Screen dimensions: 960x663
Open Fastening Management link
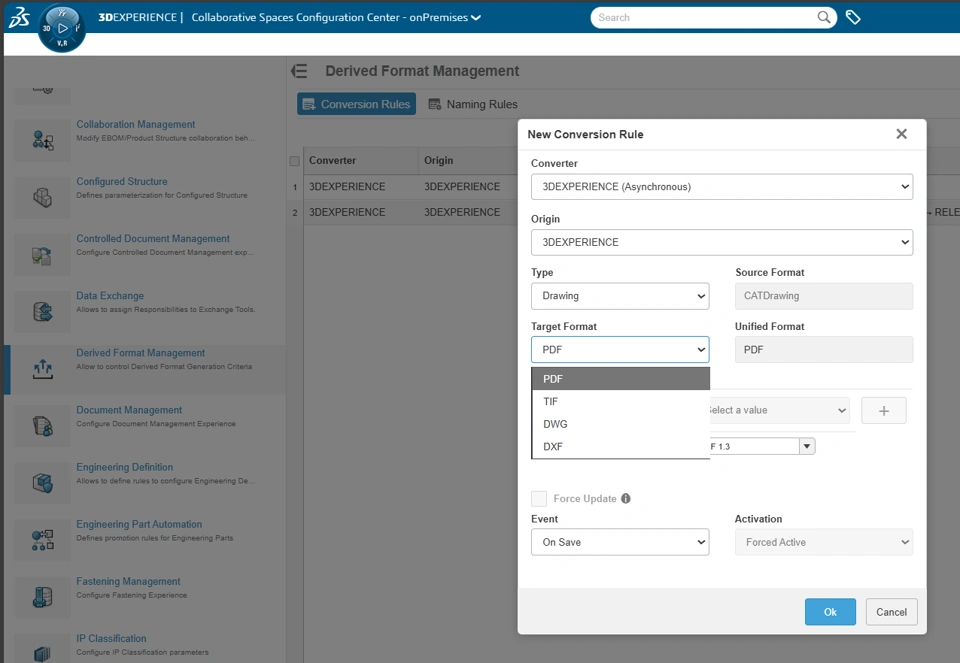click(x=128, y=582)
